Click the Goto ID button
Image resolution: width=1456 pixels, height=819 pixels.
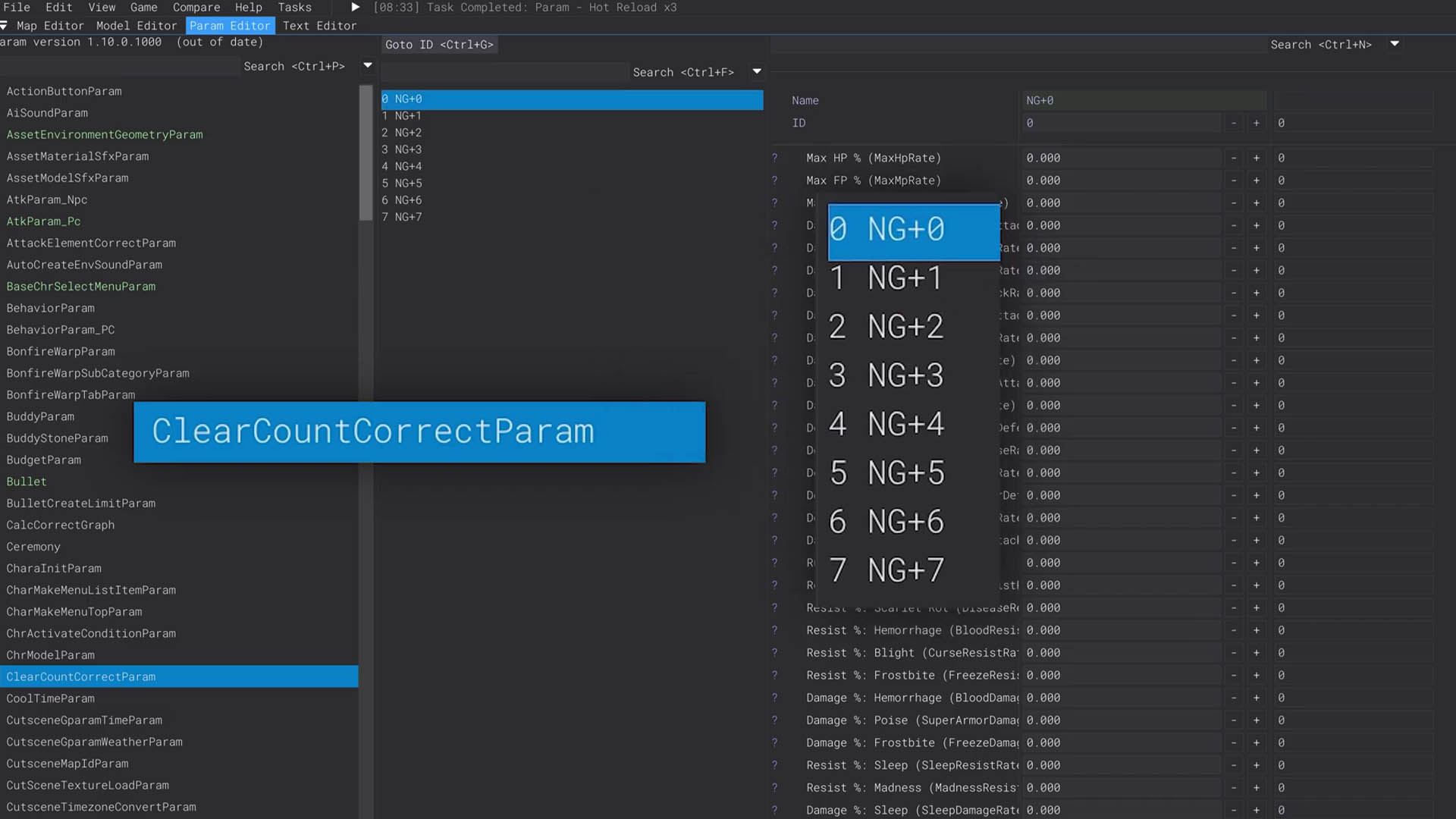(x=439, y=45)
